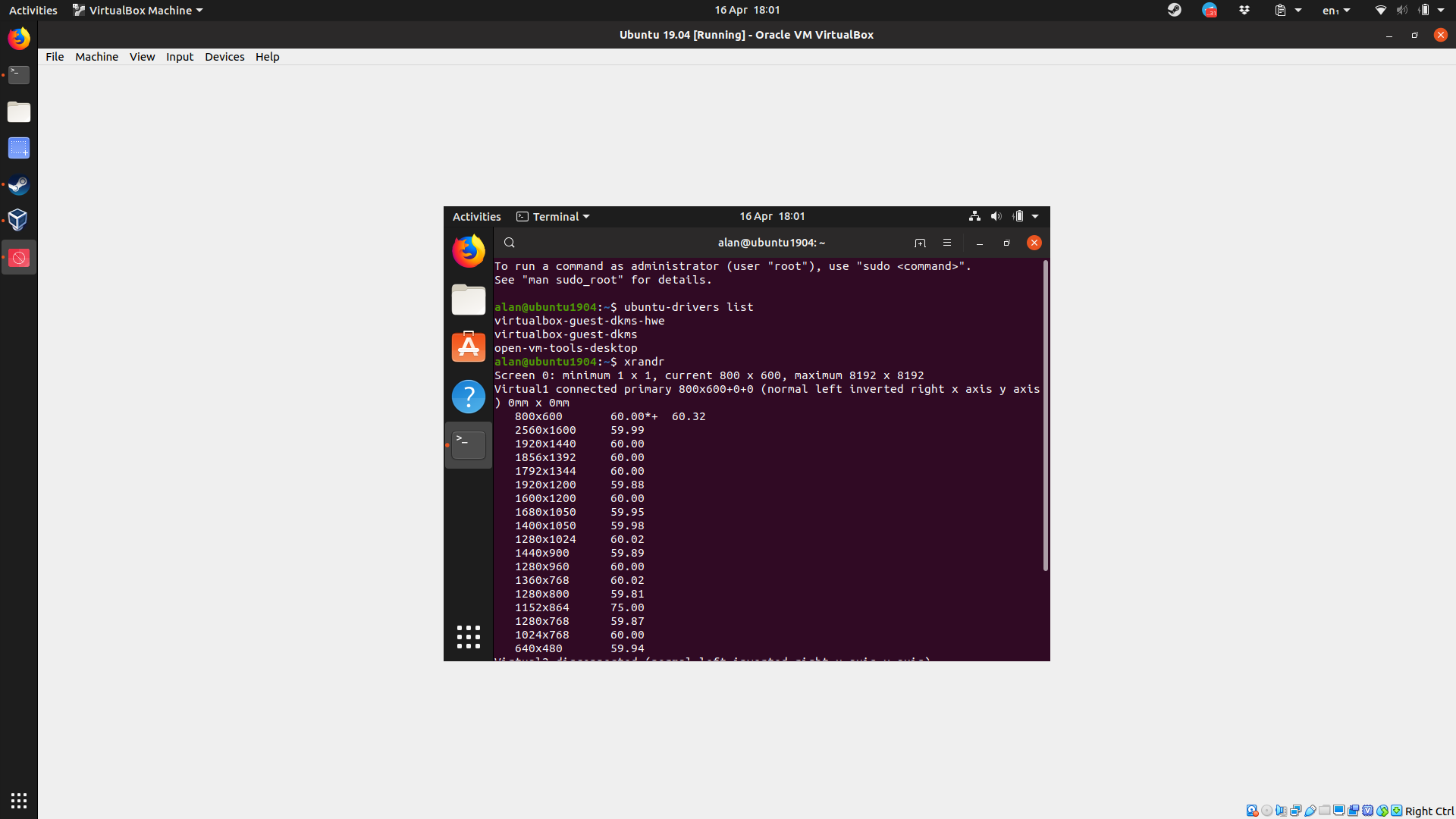Click recording status icon

click(x=1354, y=811)
